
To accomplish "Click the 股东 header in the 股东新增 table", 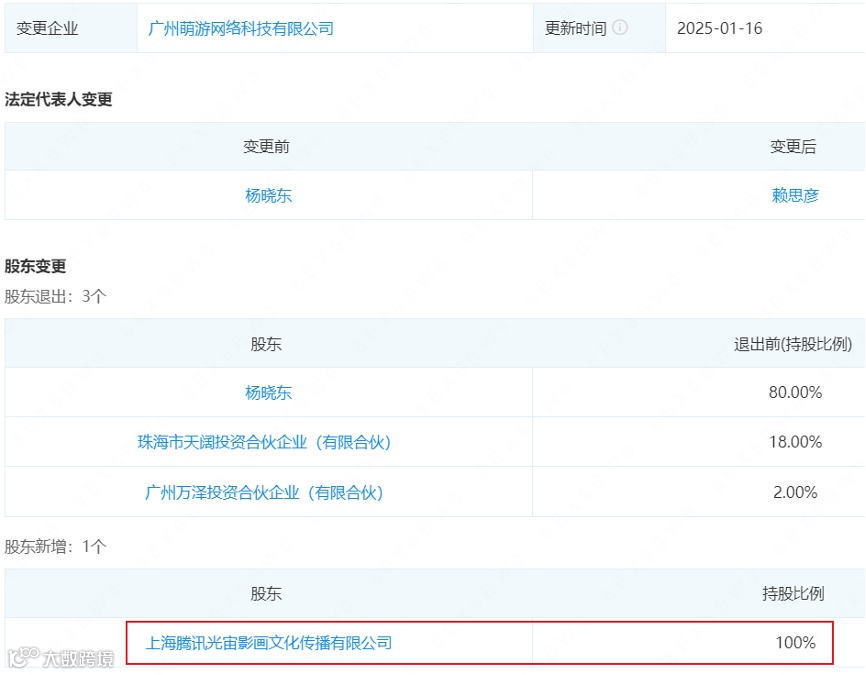I will tap(266, 594).
